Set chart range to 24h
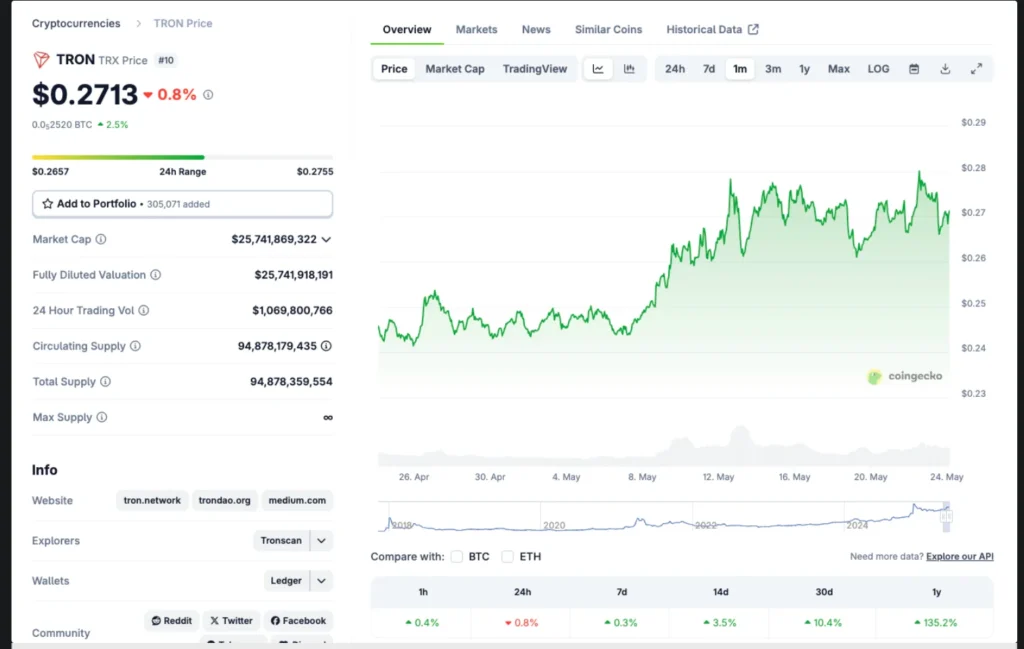 675,69
